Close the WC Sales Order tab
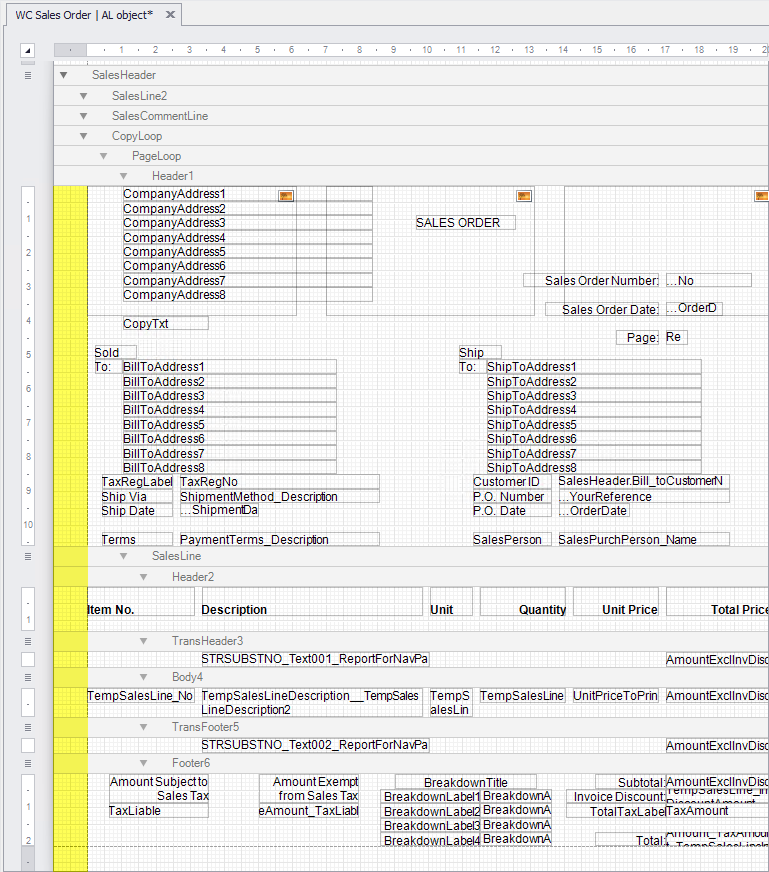 pos(171,14)
